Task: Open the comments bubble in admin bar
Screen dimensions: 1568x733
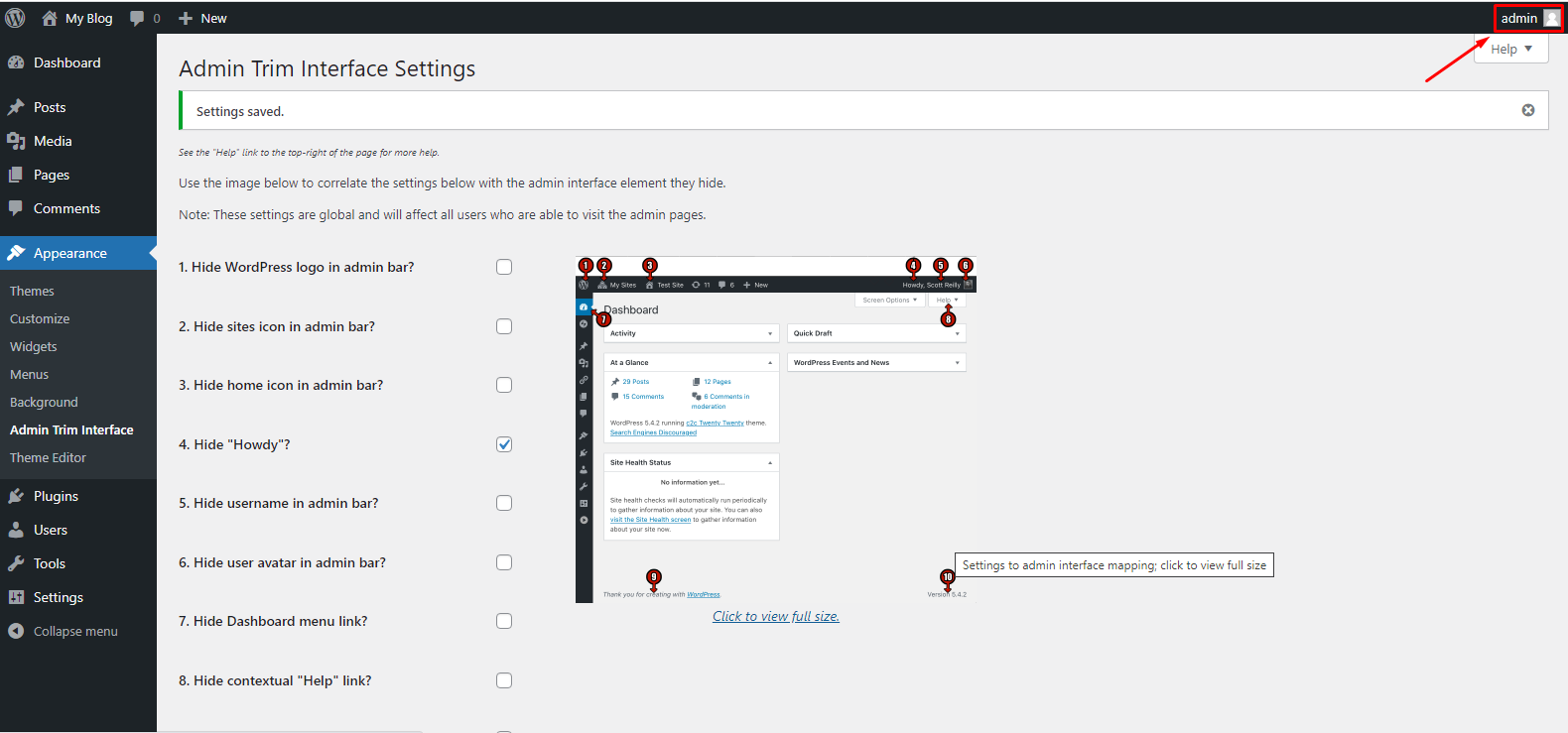Action: (x=137, y=18)
